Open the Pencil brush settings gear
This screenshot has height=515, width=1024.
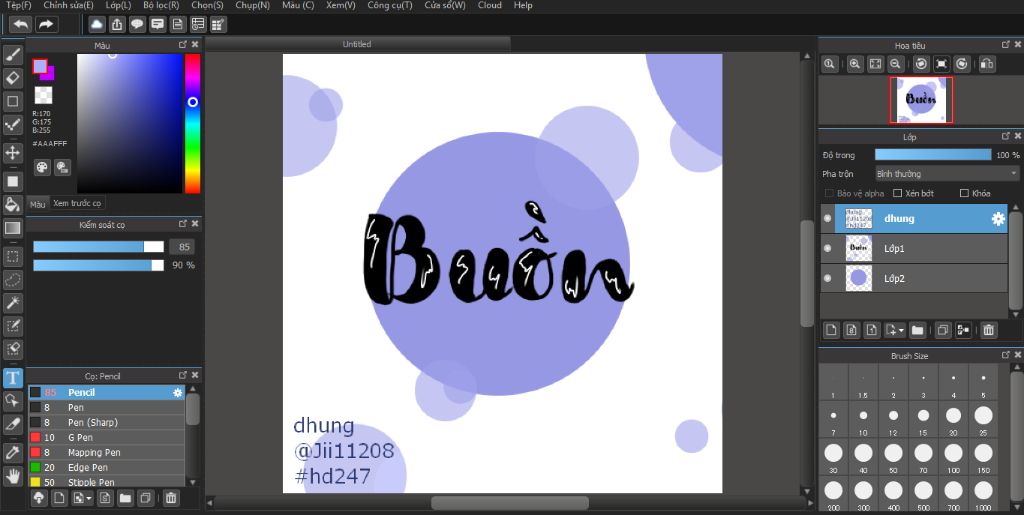point(177,393)
